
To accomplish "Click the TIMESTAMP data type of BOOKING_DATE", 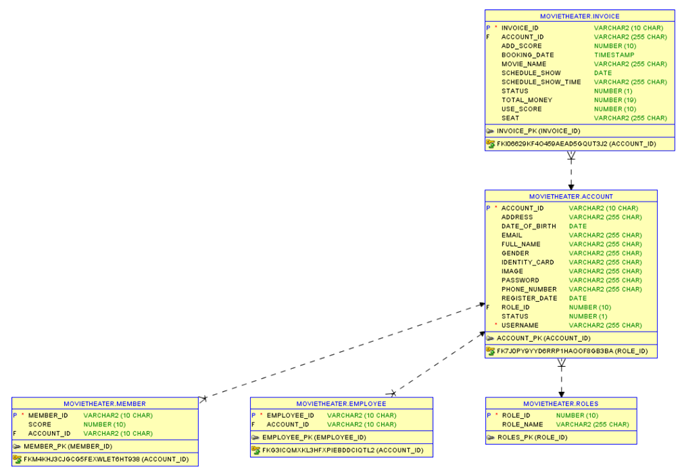I will [x=614, y=55].
